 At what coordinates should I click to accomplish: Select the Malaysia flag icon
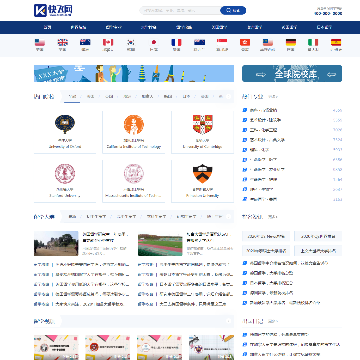(268, 42)
